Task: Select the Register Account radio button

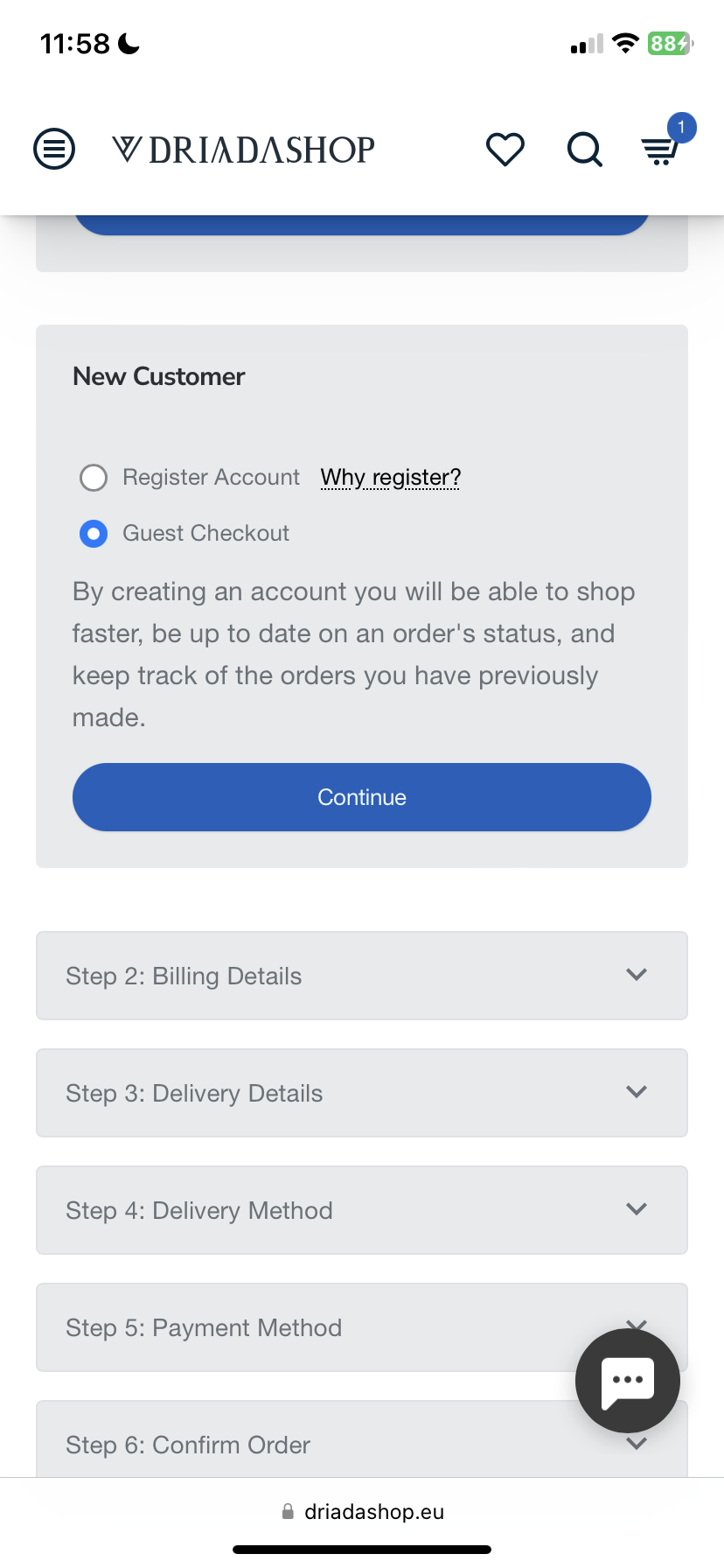Action: tap(94, 478)
